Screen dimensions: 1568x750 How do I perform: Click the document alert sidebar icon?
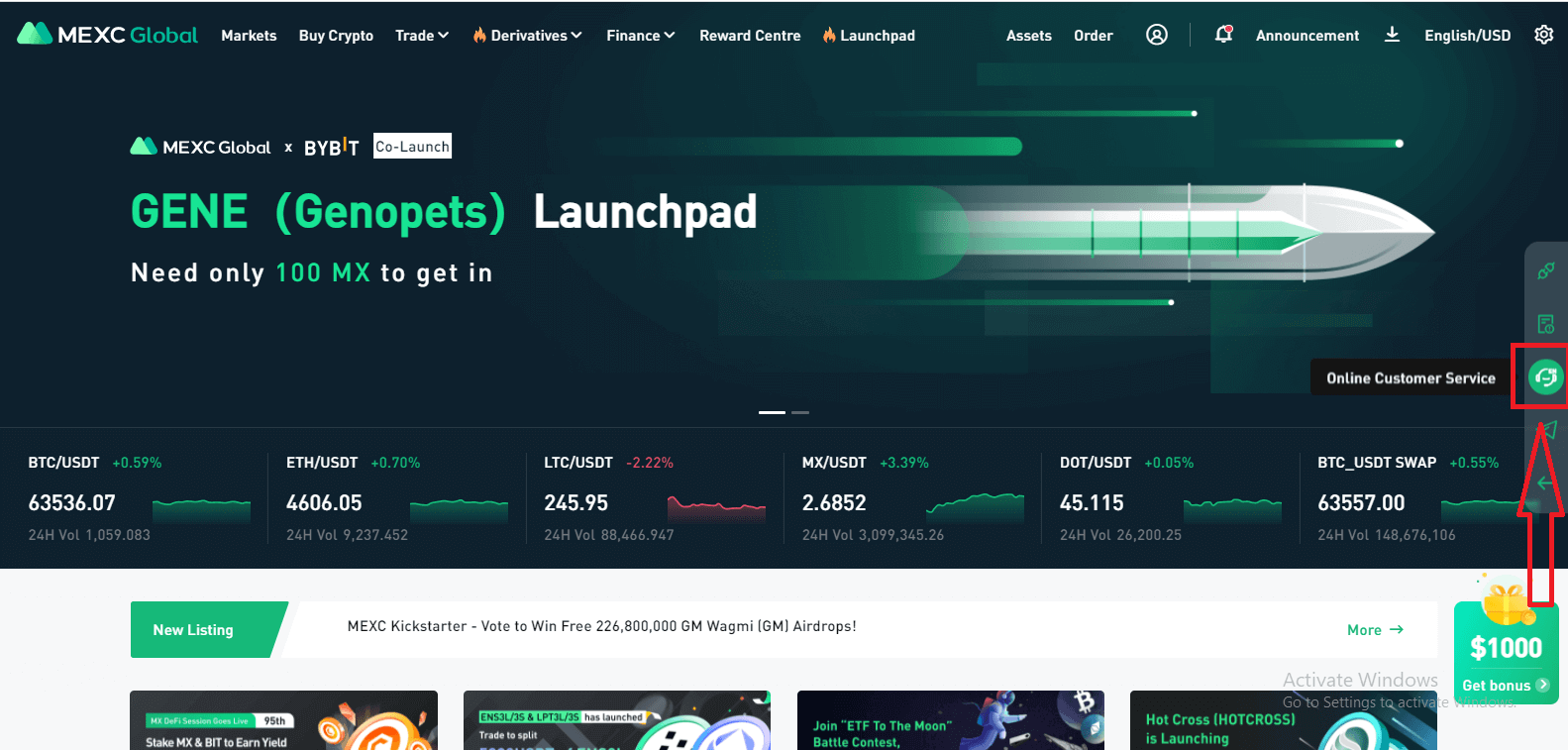pos(1545,324)
